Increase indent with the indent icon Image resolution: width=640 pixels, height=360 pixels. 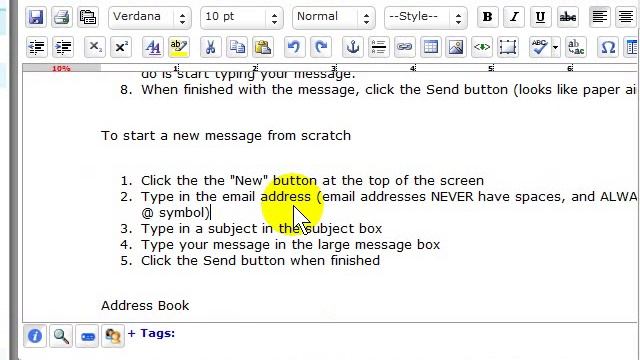click(x=63, y=47)
